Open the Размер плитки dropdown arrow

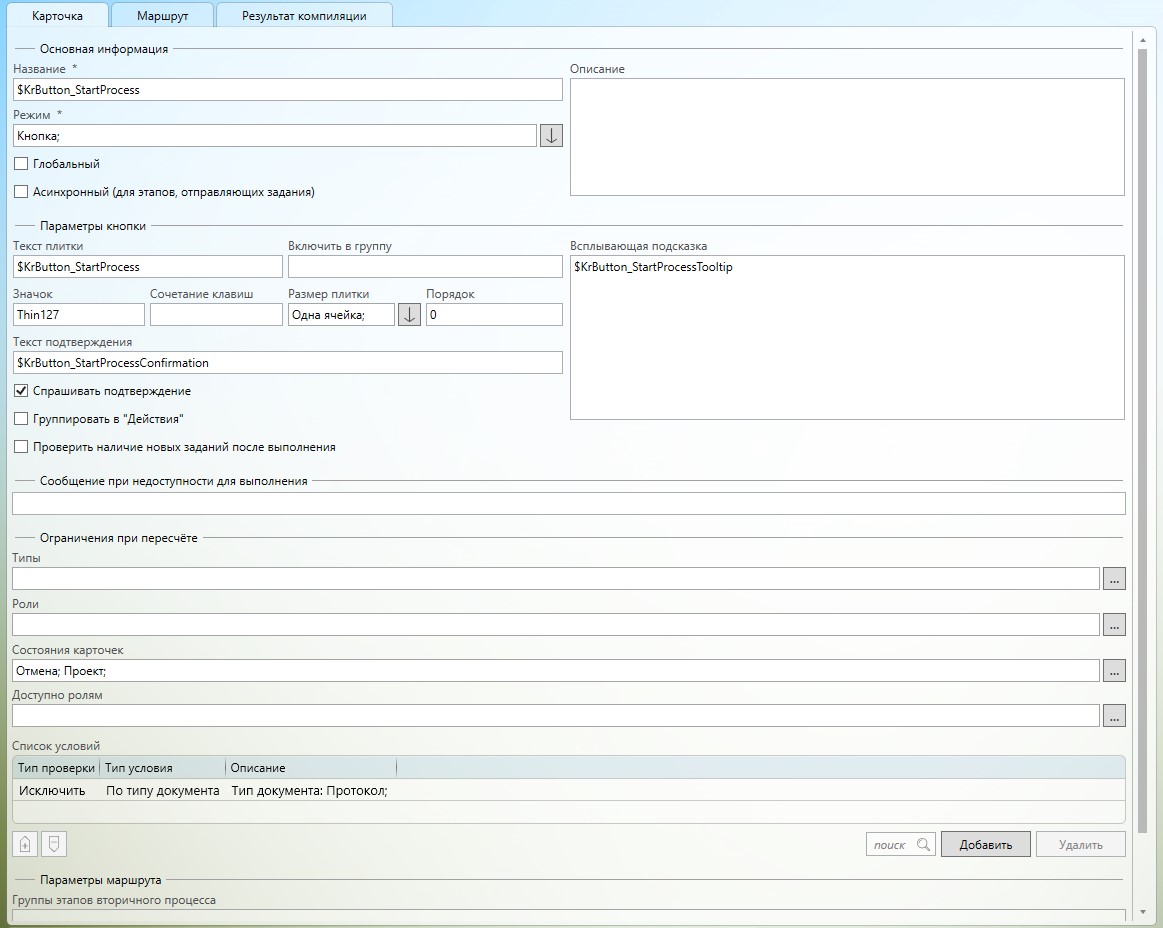point(409,314)
